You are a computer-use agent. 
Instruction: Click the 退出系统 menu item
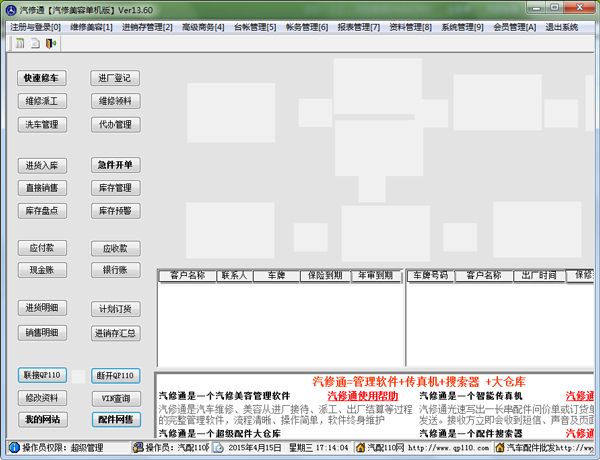pyautogui.click(x=562, y=27)
